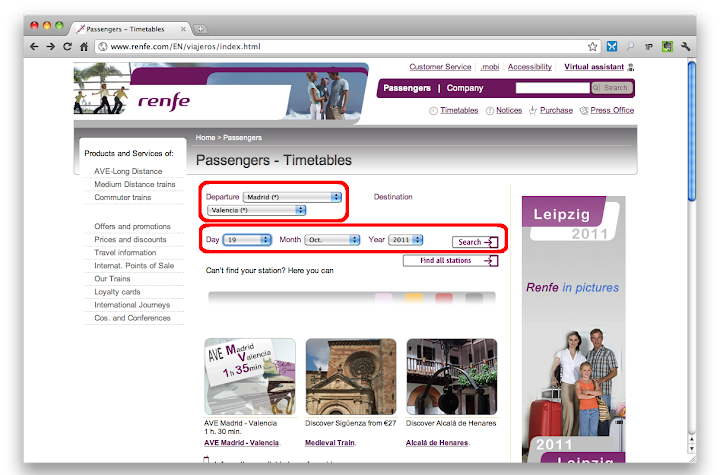Click the renfe logo
Viewport: 720px width, 475px height.
coord(164,101)
